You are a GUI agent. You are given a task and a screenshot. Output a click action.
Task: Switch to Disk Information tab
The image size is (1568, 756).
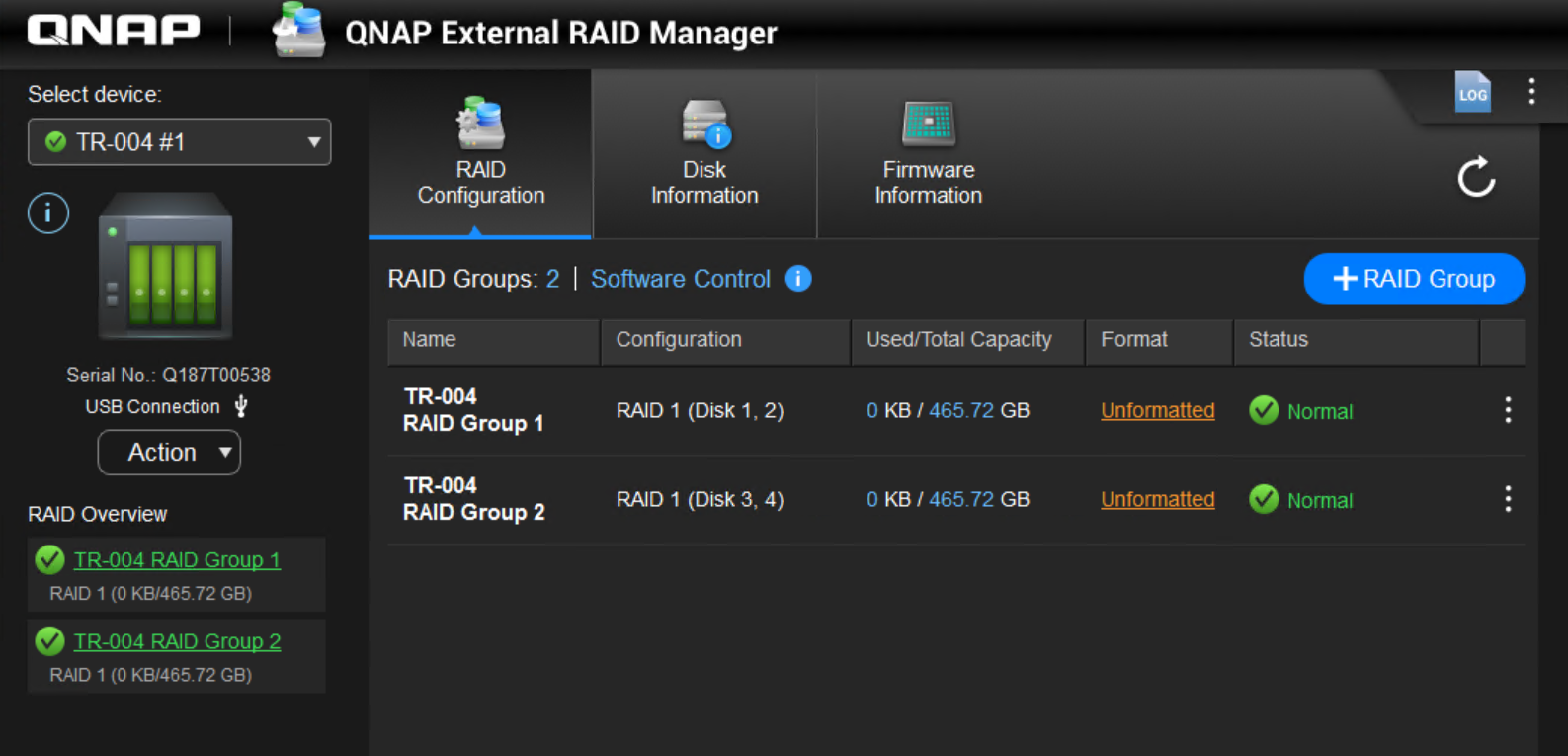coord(704,155)
